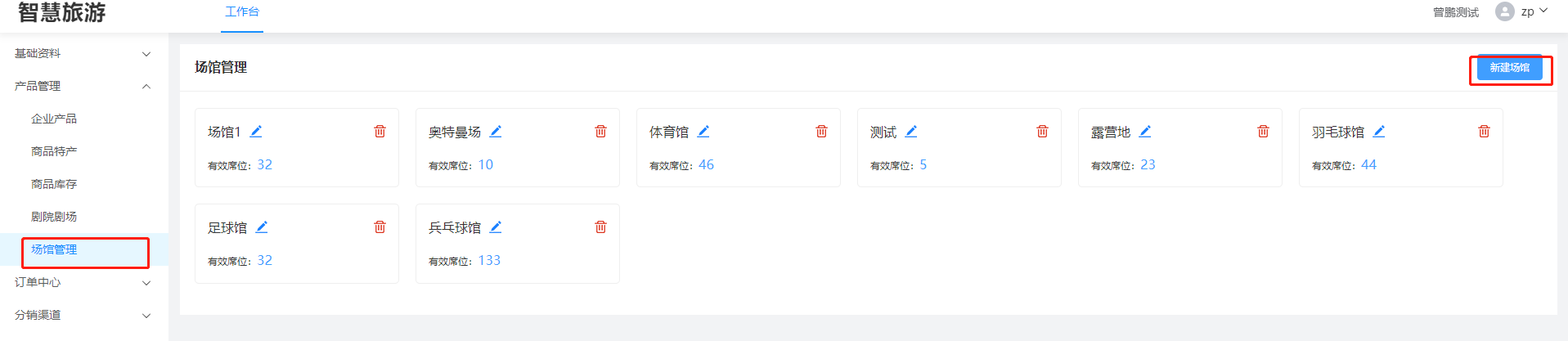Viewport: 1568px width, 341px height.
Task: Edit the 体育馆 venue name
Action: [703, 132]
